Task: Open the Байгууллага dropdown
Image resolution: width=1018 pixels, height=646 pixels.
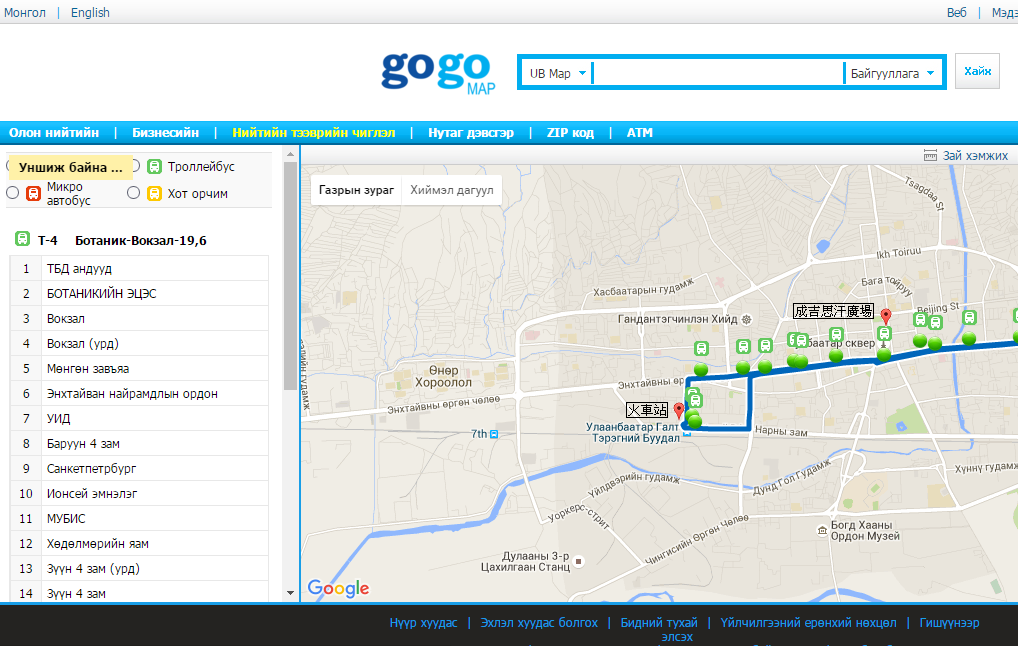Action: click(892, 73)
